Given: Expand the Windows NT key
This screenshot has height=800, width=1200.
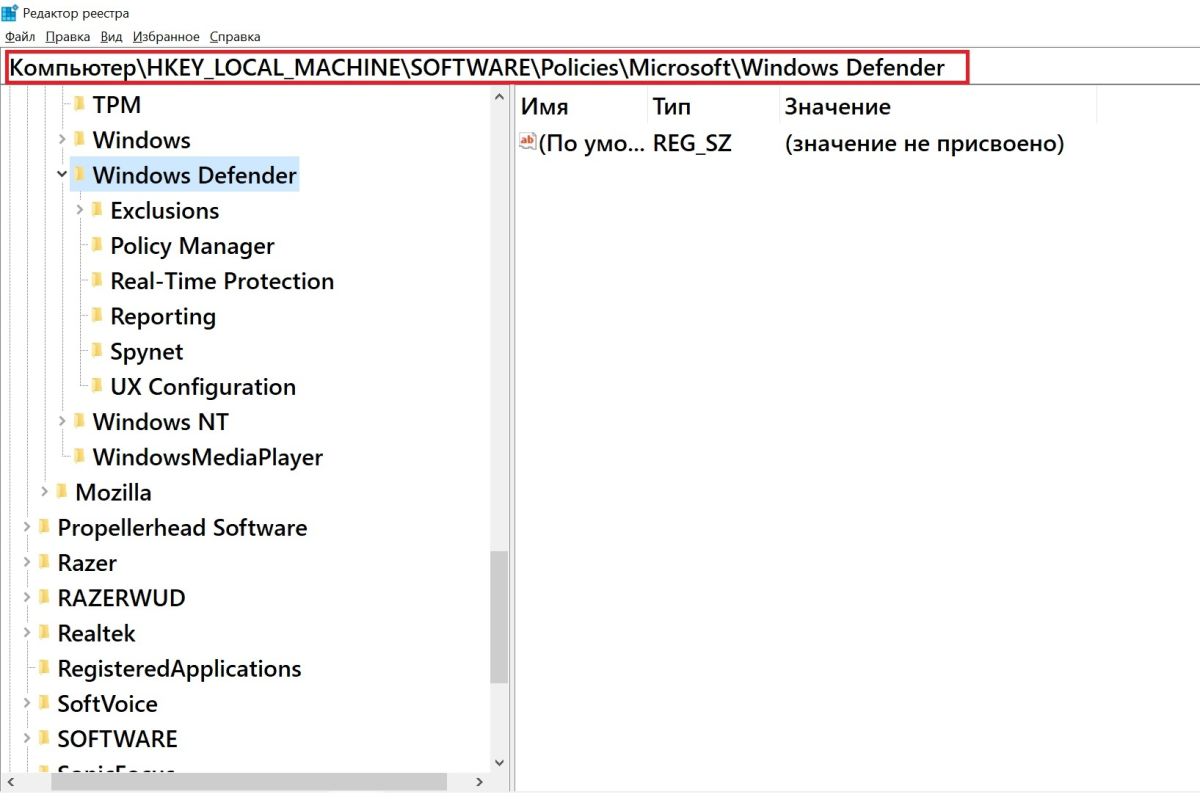Looking at the screenshot, I should (x=62, y=422).
